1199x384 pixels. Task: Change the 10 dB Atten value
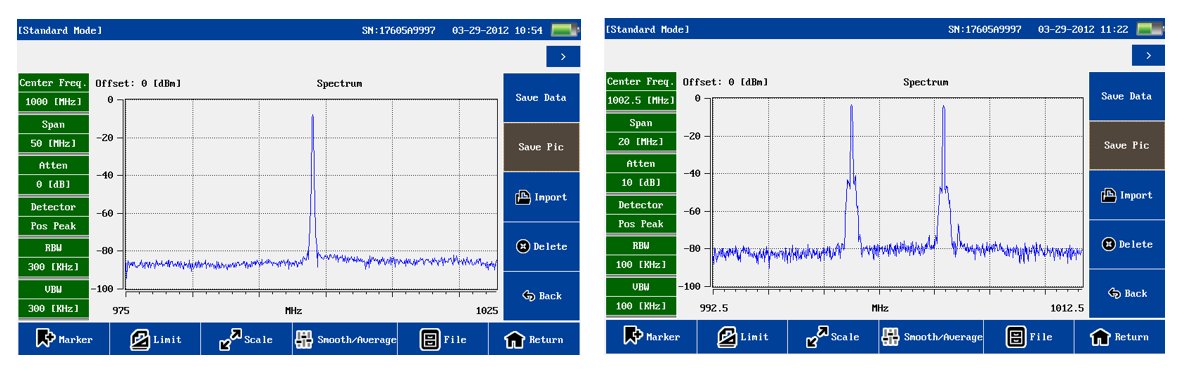(641, 183)
